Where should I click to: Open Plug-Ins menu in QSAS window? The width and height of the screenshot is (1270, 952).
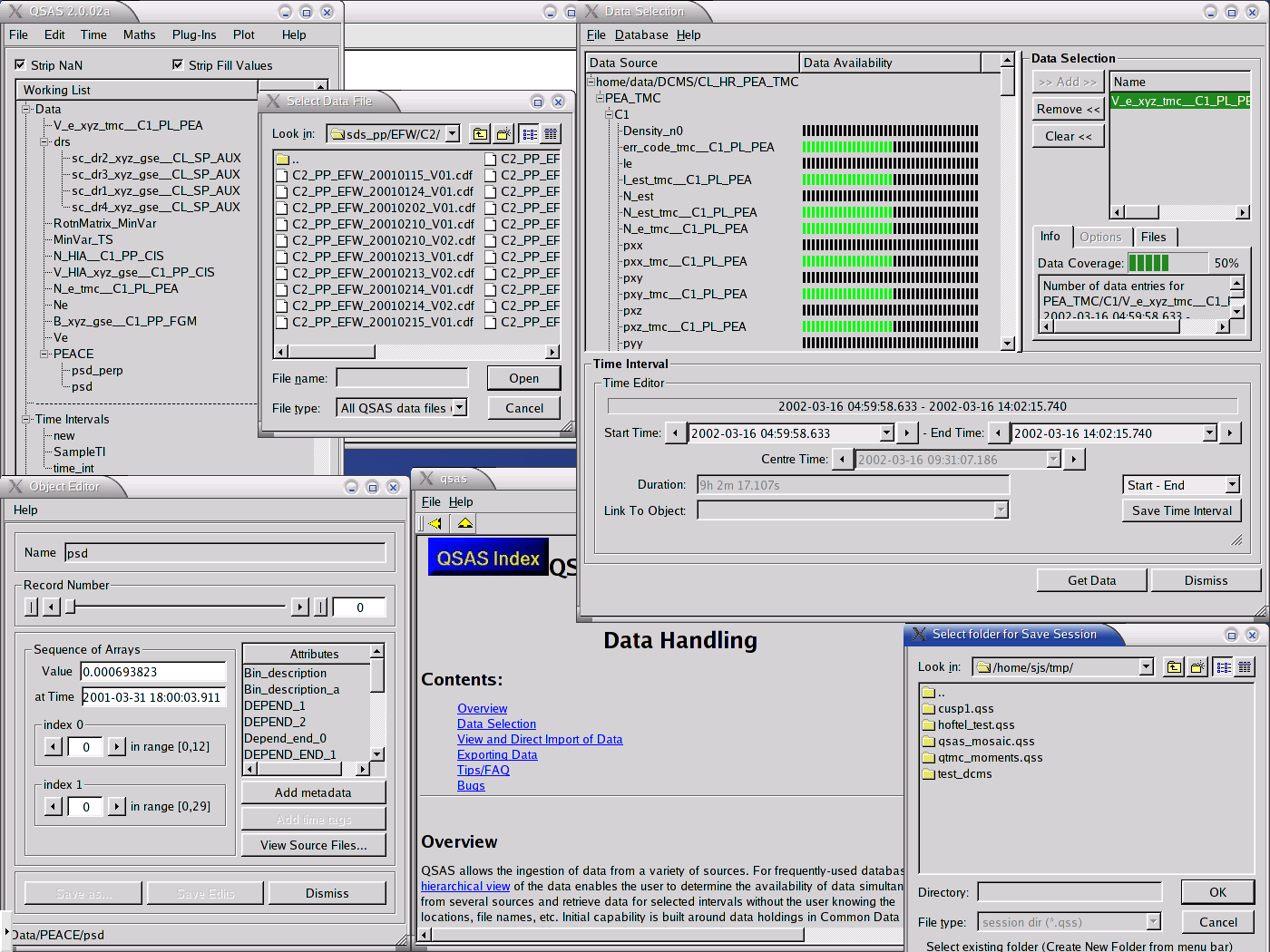[x=194, y=34]
